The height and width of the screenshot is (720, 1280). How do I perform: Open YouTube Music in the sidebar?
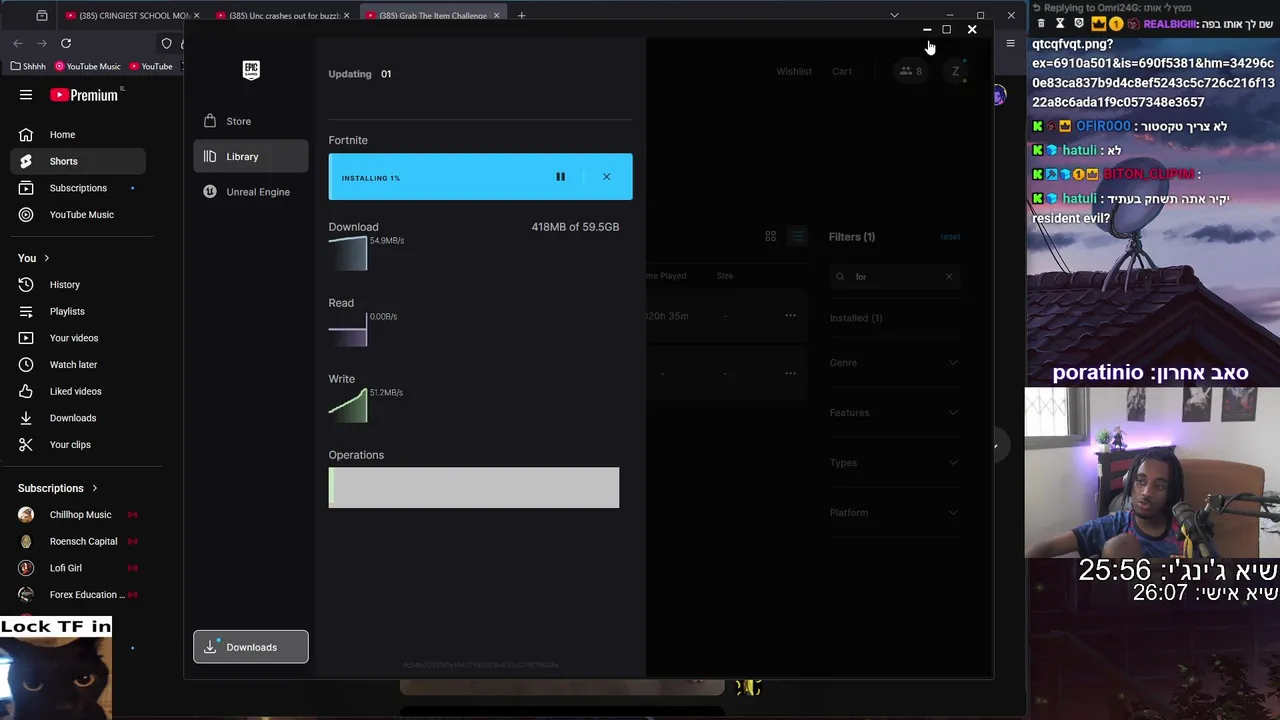[78, 215]
